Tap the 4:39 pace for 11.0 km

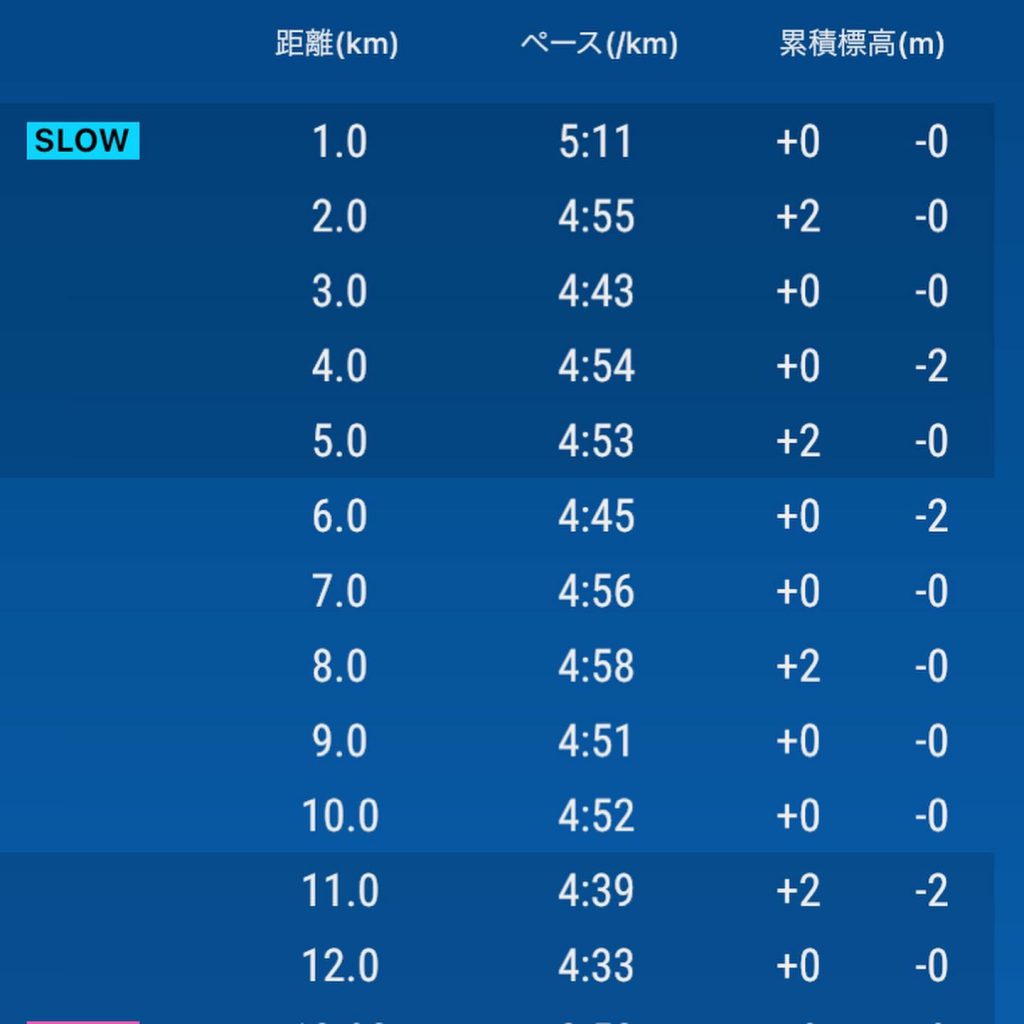(596, 891)
